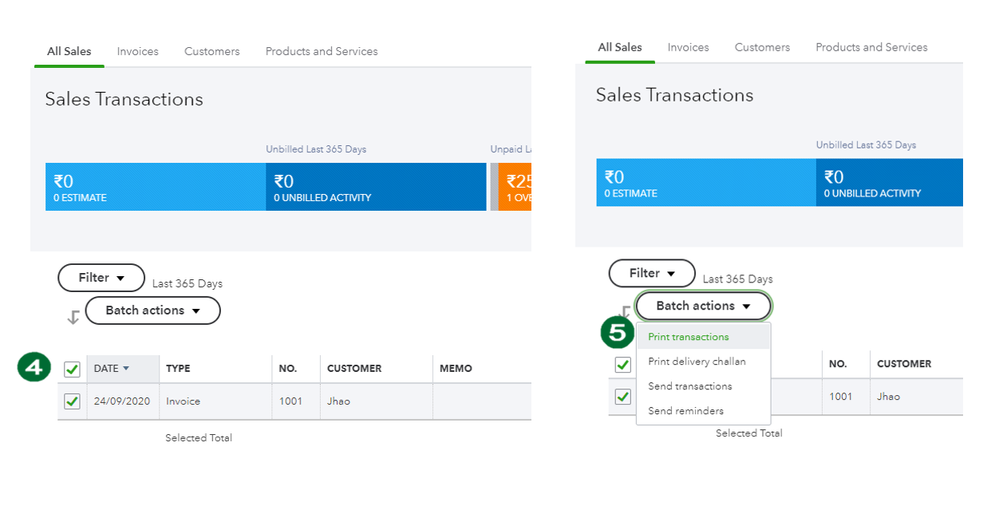Select Print delivery challan menu entry
Viewport: 999px width, 522px height.
696,362
